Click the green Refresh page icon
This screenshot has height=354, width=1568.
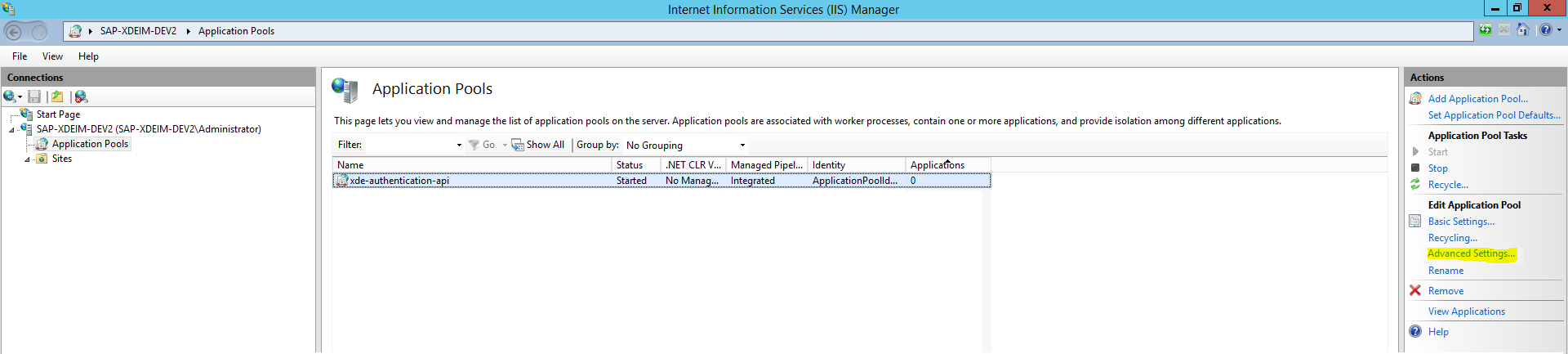1486,30
